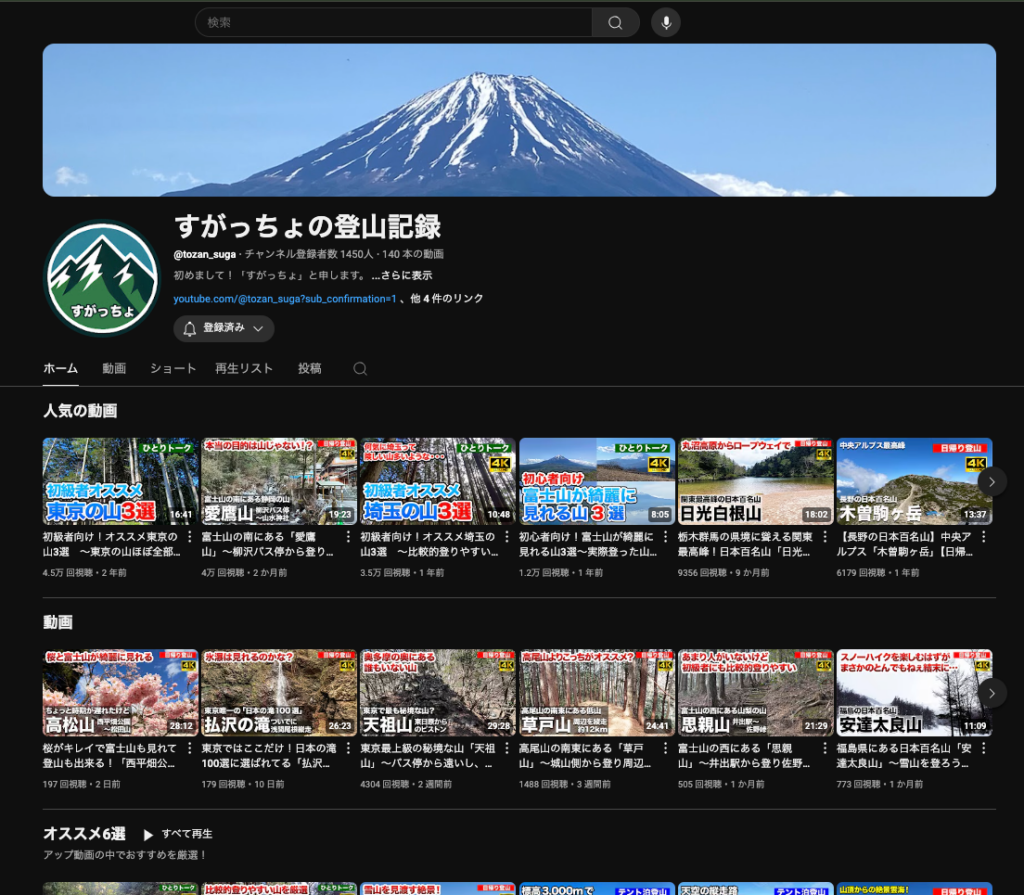Advance 動画 row with right chevron

991,692
